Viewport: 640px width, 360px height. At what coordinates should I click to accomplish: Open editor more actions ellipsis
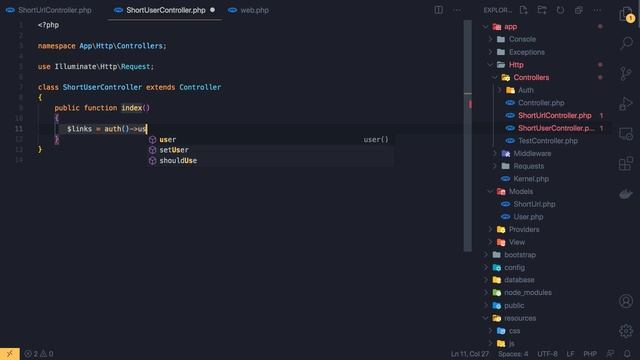pyautogui.click(x=457, y=10)
